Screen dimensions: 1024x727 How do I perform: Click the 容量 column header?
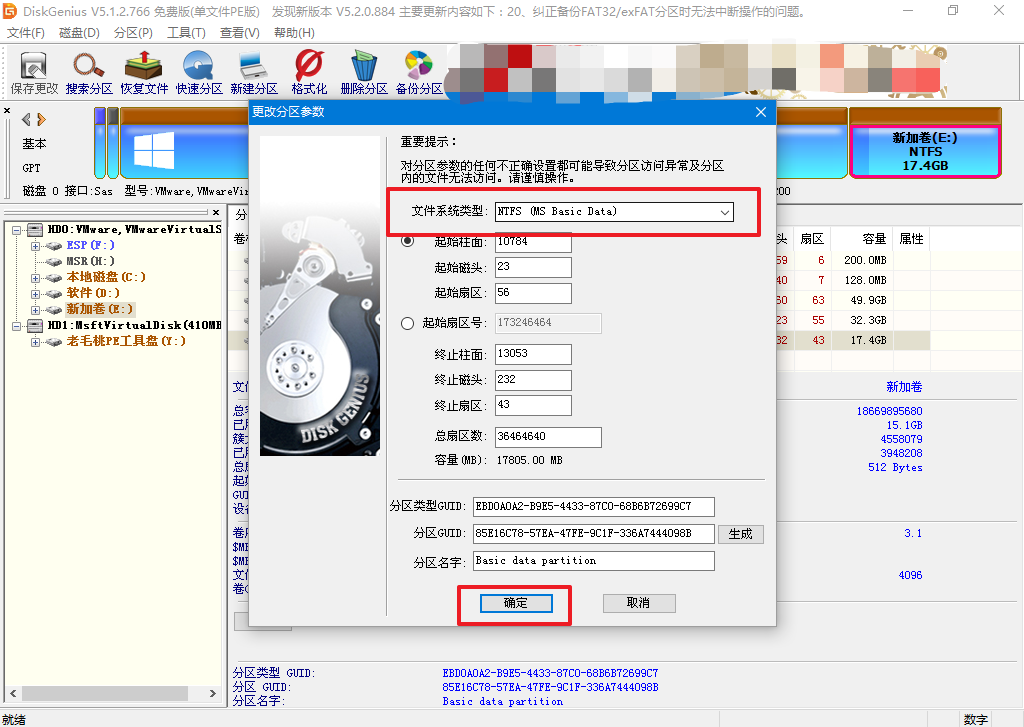pos(863,239)
